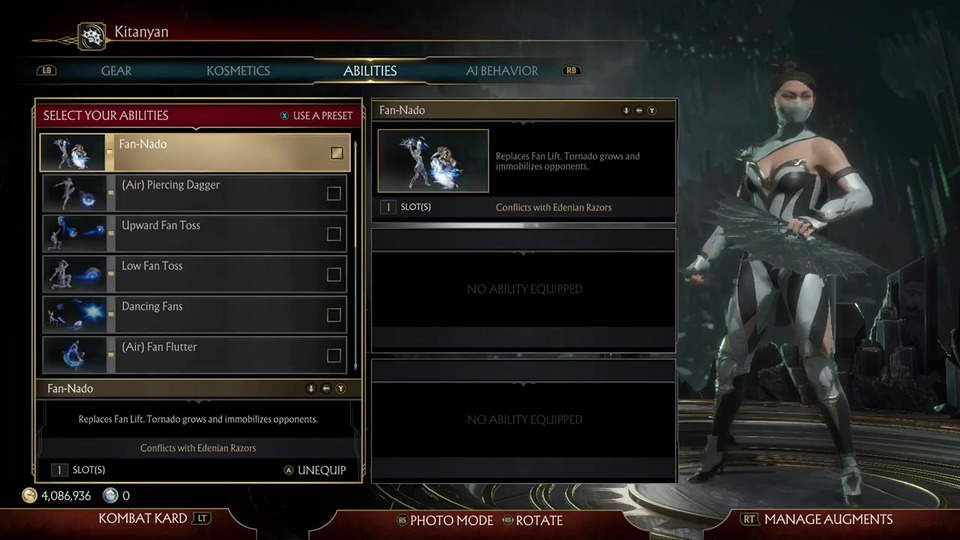Click the Unequip button

coord(315,470)
